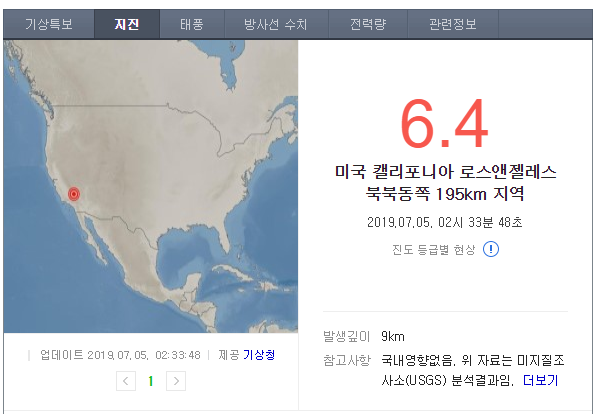Open the 기상청 provider link
The image size is (603, 414).
tap(259, 354)
